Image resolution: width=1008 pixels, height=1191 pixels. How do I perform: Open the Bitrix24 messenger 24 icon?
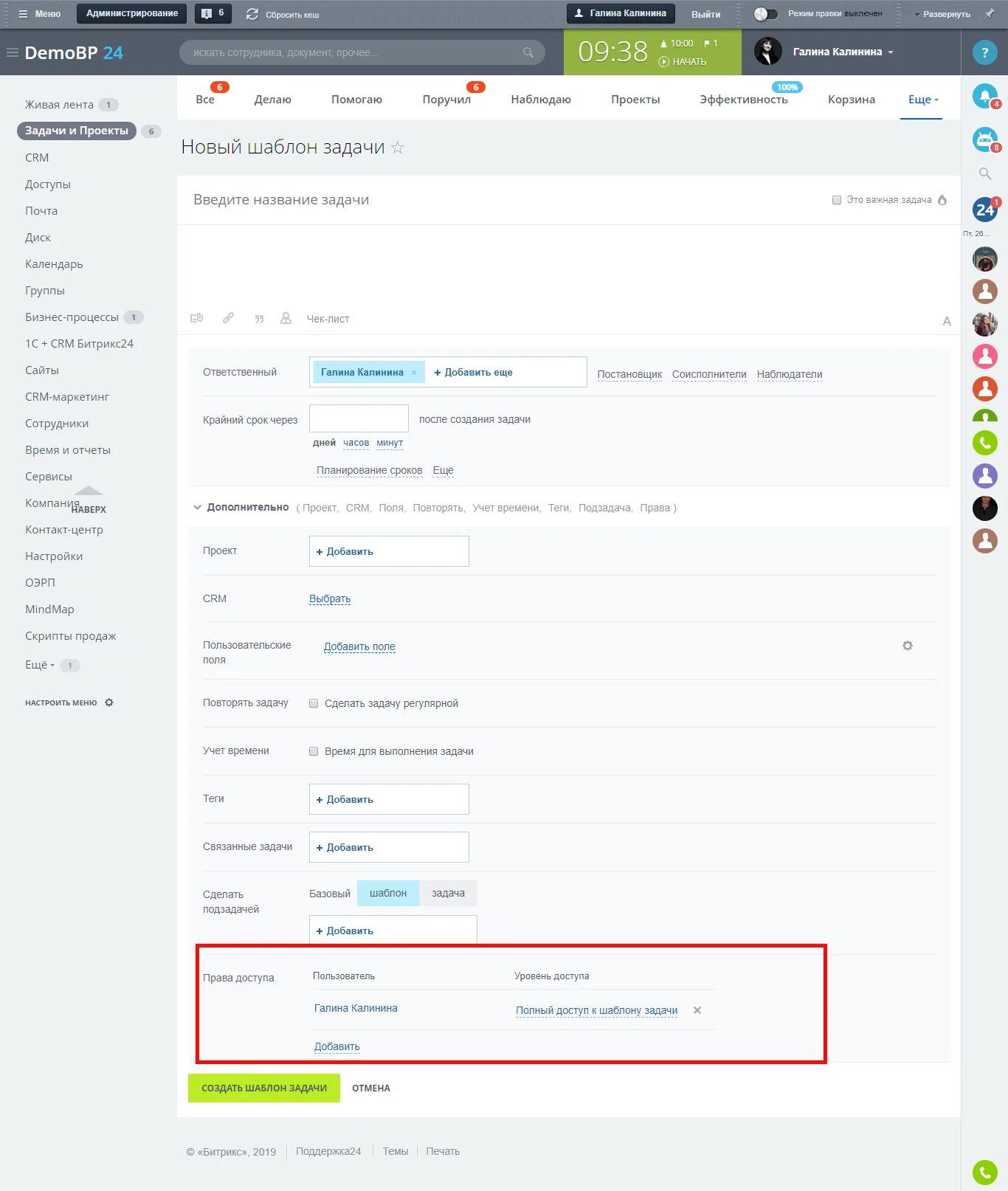(x=984, y=210)
